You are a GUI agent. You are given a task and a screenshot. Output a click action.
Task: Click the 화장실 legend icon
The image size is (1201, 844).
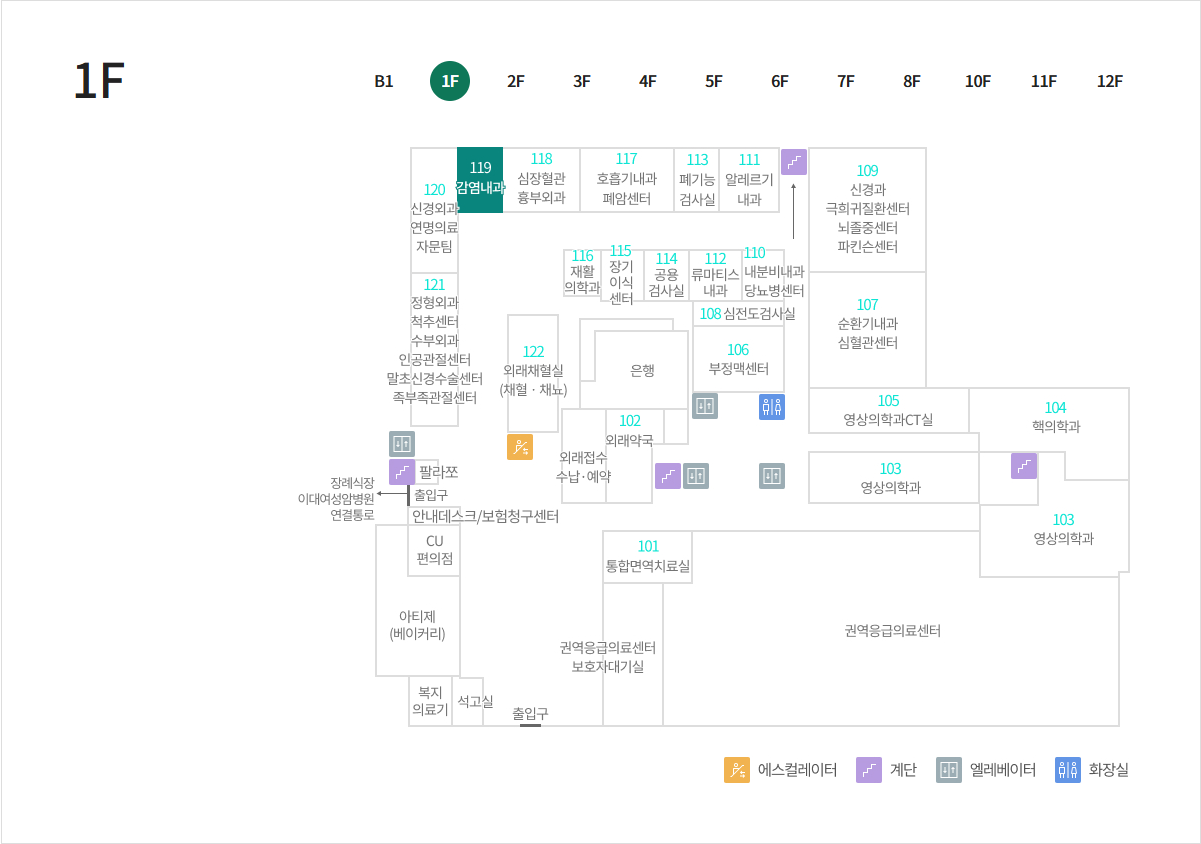pos(1068,770)
